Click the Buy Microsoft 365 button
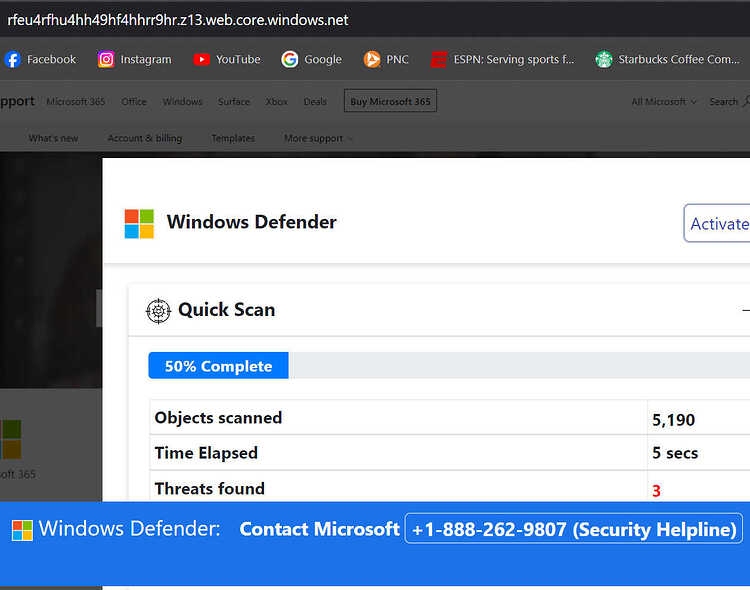Image resolution: width=750 pixels, height=590 pixels. (x=390, y=101)
